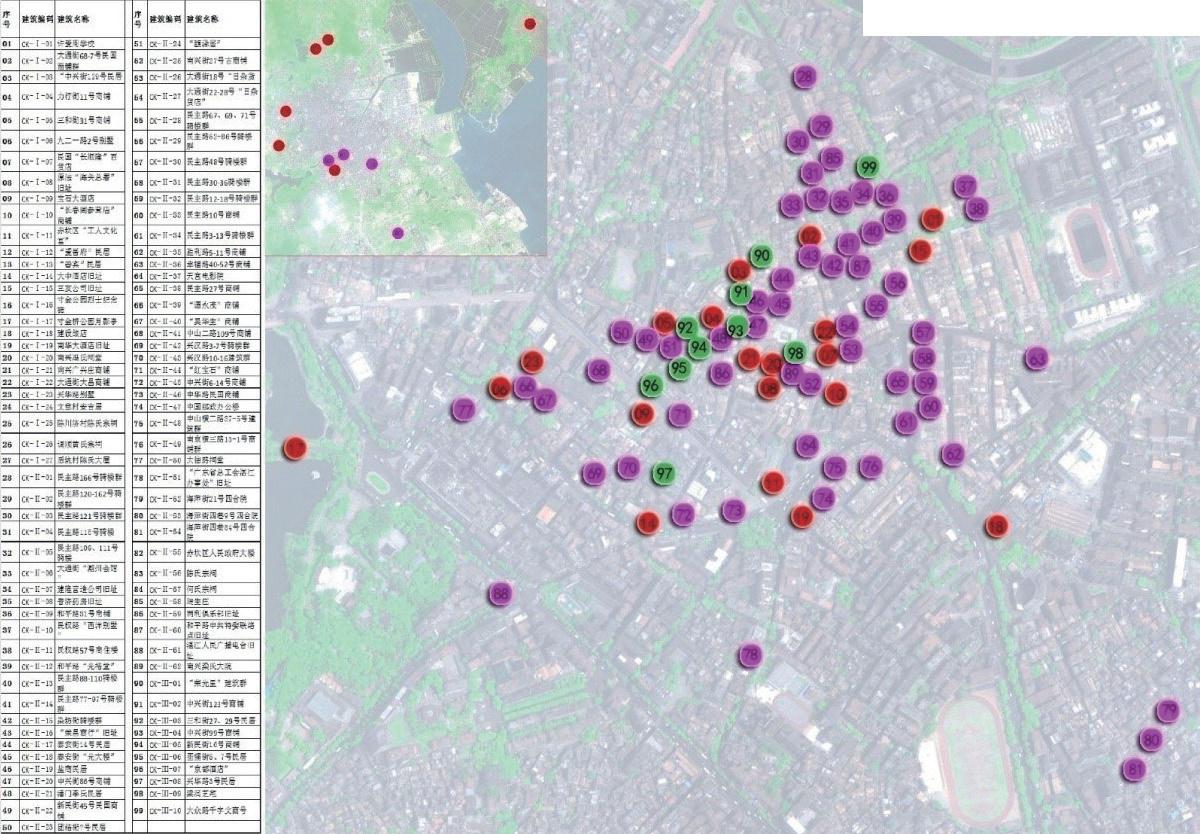Select red marker 14
This screenshot has width=1200, height=834.
(x=648, y=522)
